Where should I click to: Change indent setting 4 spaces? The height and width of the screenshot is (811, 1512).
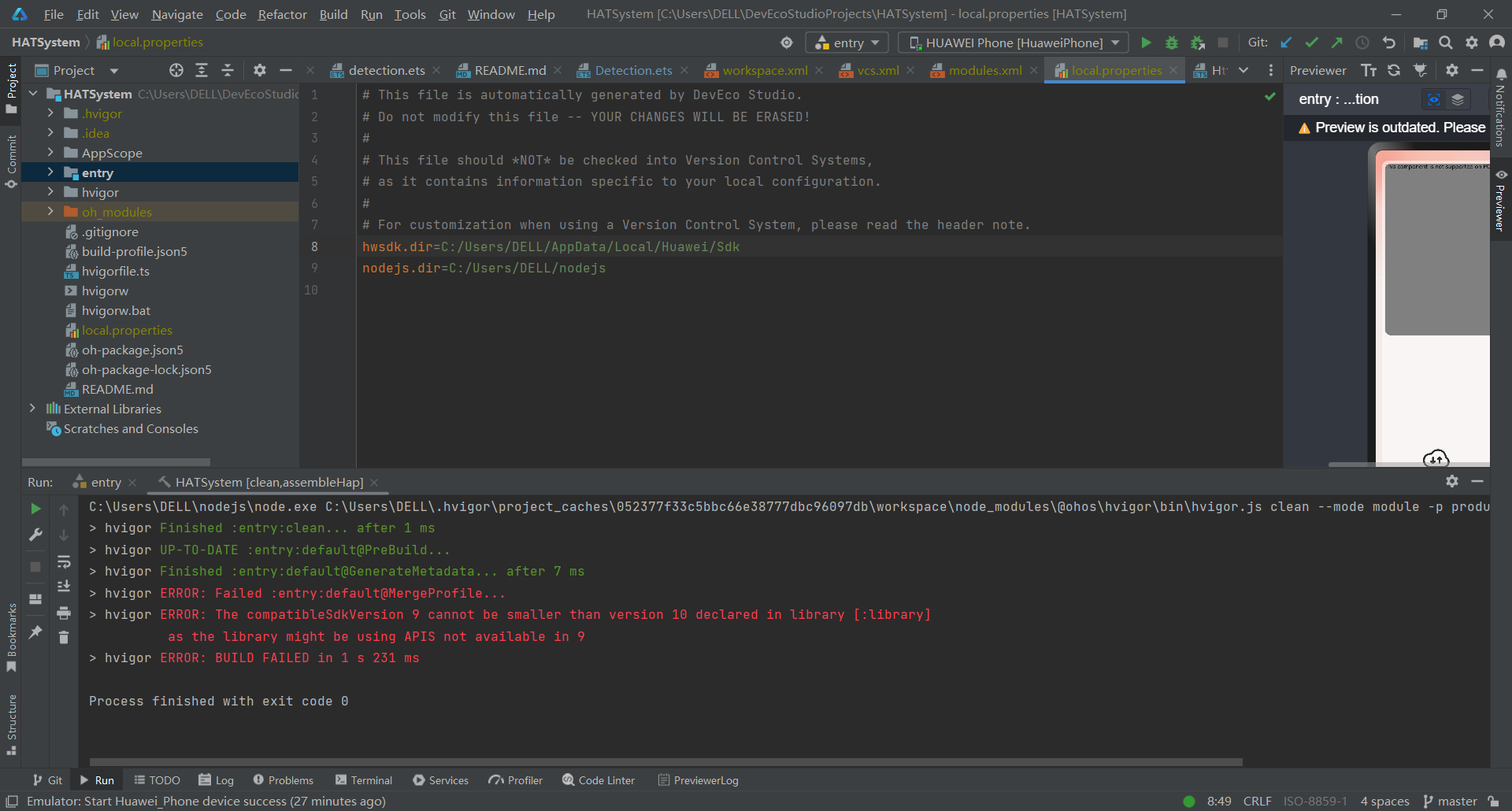click(1384, 801)
